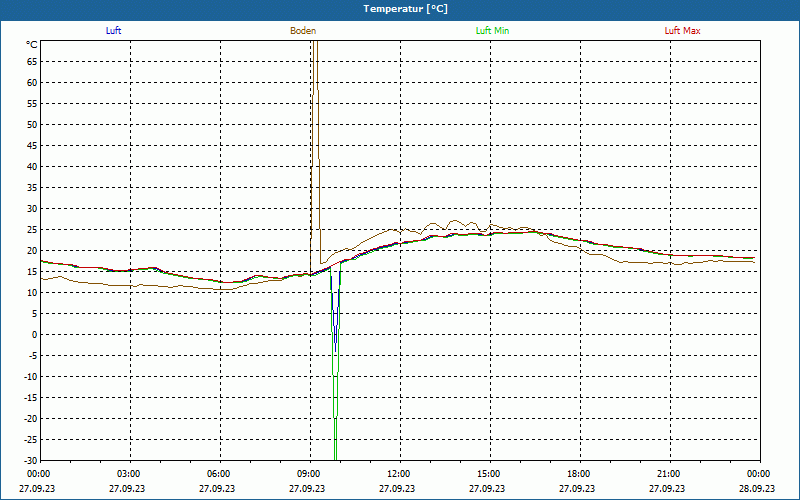Image resolution: width=800 pixels, height=500 pixels.
Task: Click the 06:00 time label
Action: [x=217, y=474]
